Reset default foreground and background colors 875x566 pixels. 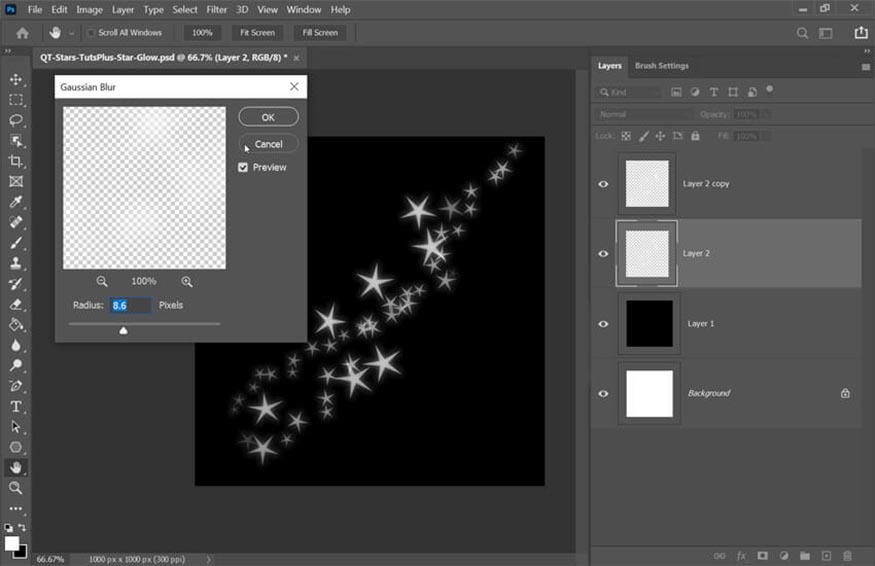point(8,527)
